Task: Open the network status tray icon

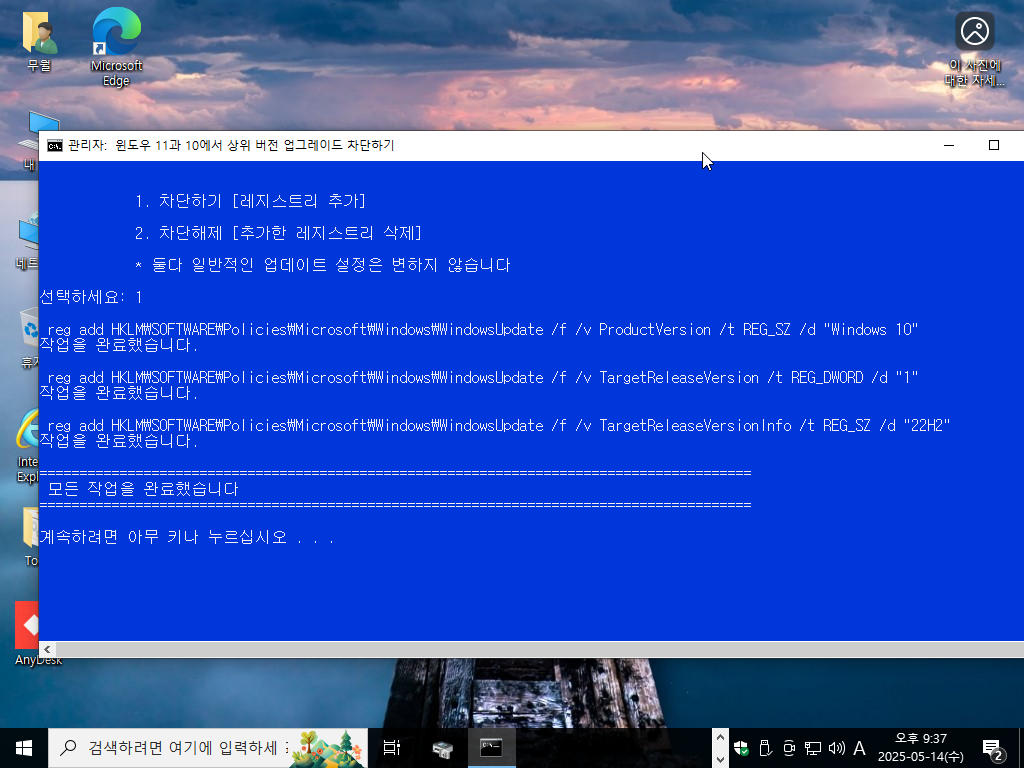Action: [x=812, y=748]
